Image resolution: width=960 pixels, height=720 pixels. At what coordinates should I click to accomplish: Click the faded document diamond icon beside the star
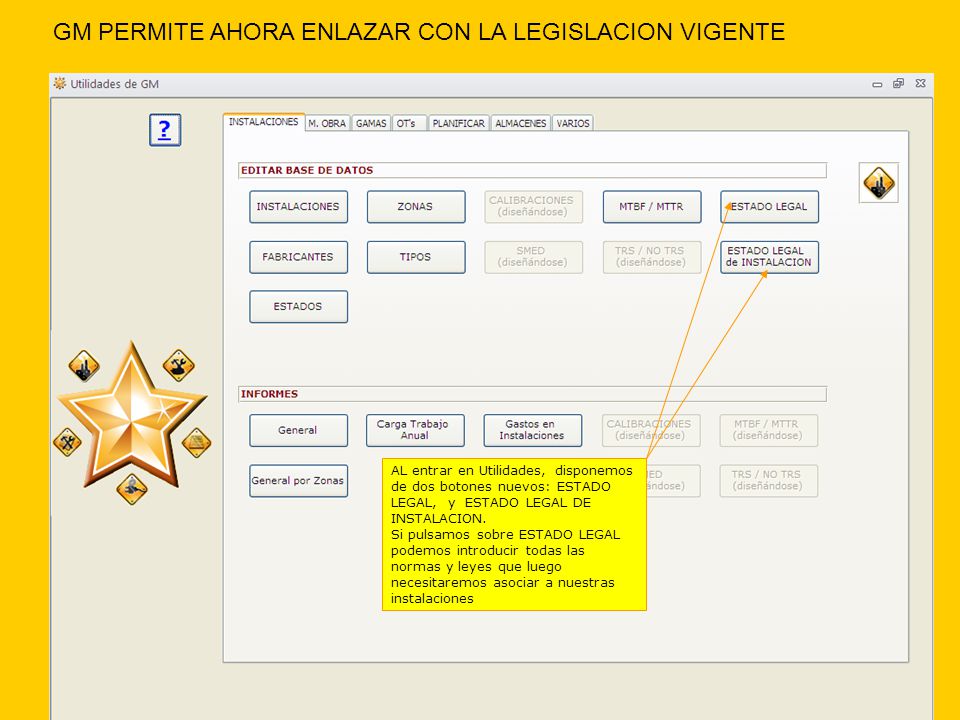click(x=197, y=443)
